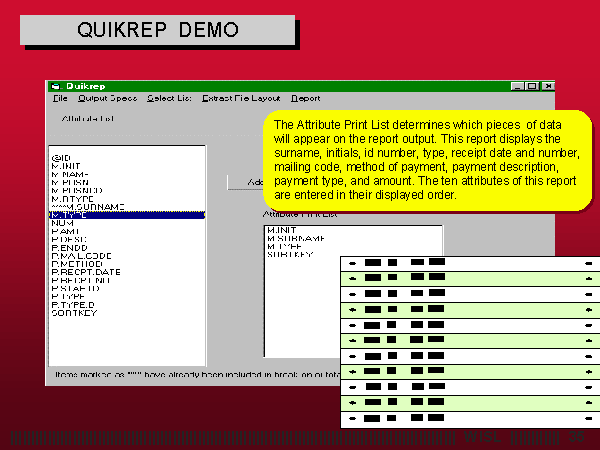Select SORTKEY in the Attribute Print List box

click(x=290, y=255)
